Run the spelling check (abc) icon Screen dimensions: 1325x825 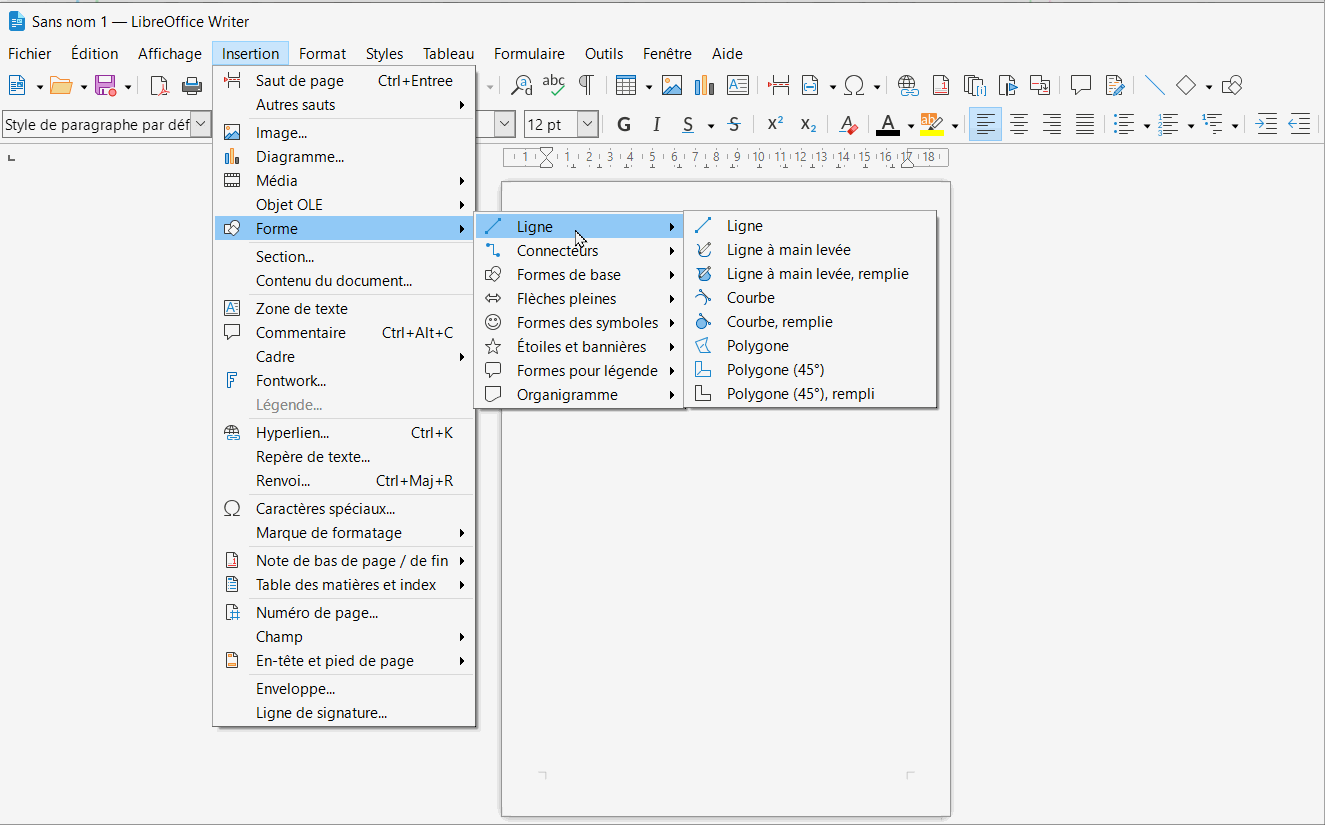coord(553,86)
